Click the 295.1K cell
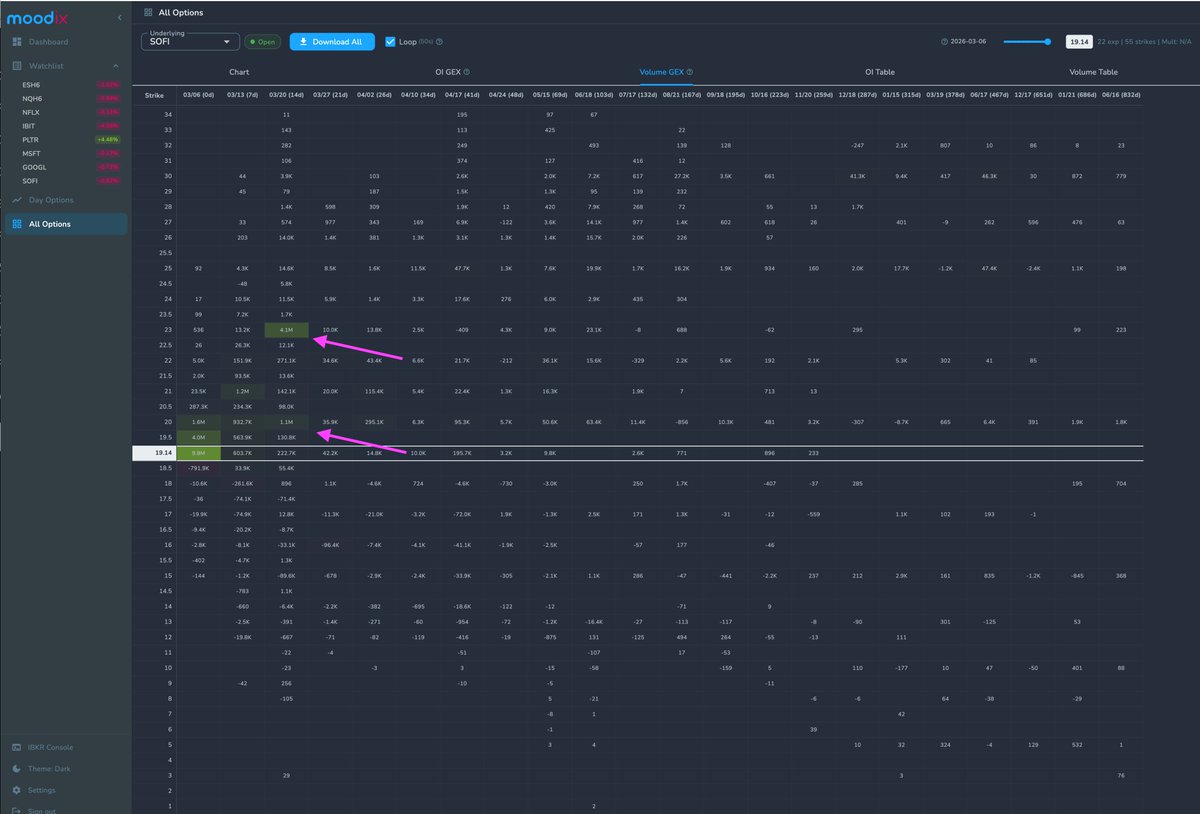 pyautogui.click(x=374, y=422)
